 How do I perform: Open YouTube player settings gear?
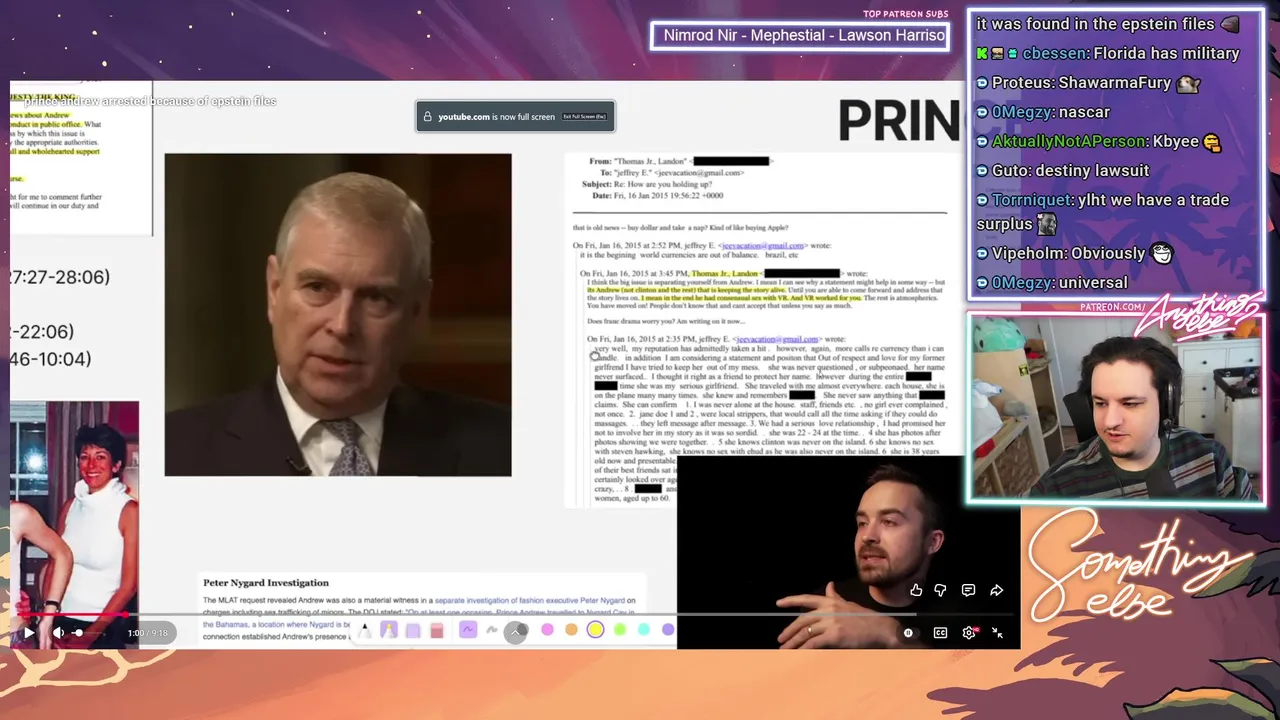coord(969,632)
